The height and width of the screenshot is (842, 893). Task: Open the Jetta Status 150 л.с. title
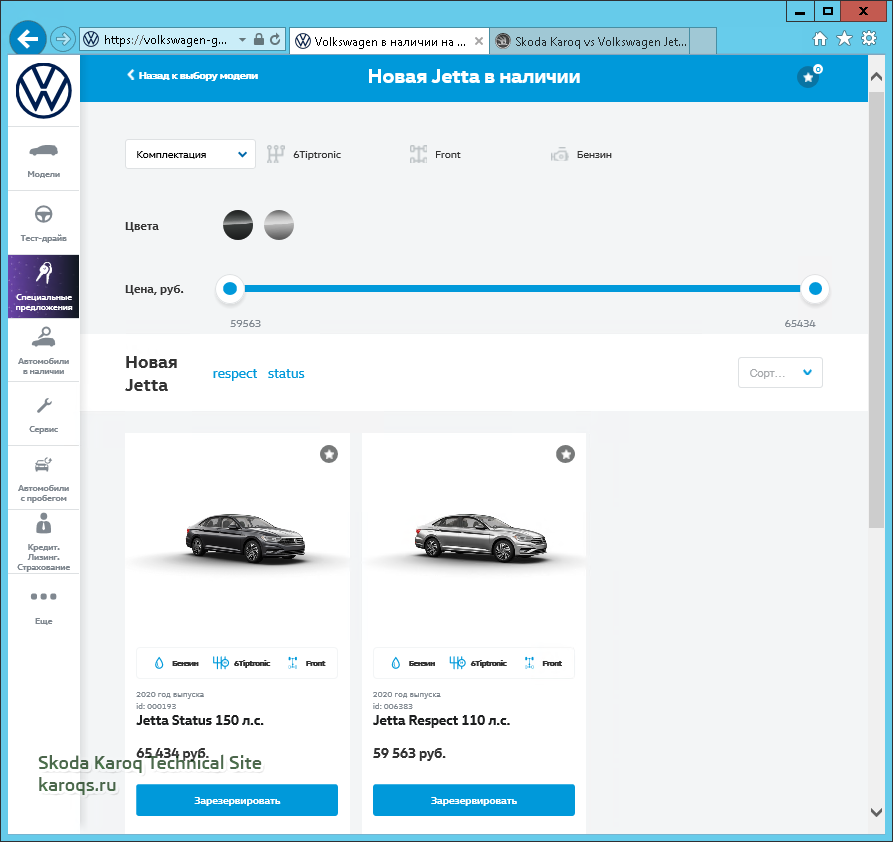point(200,720)
